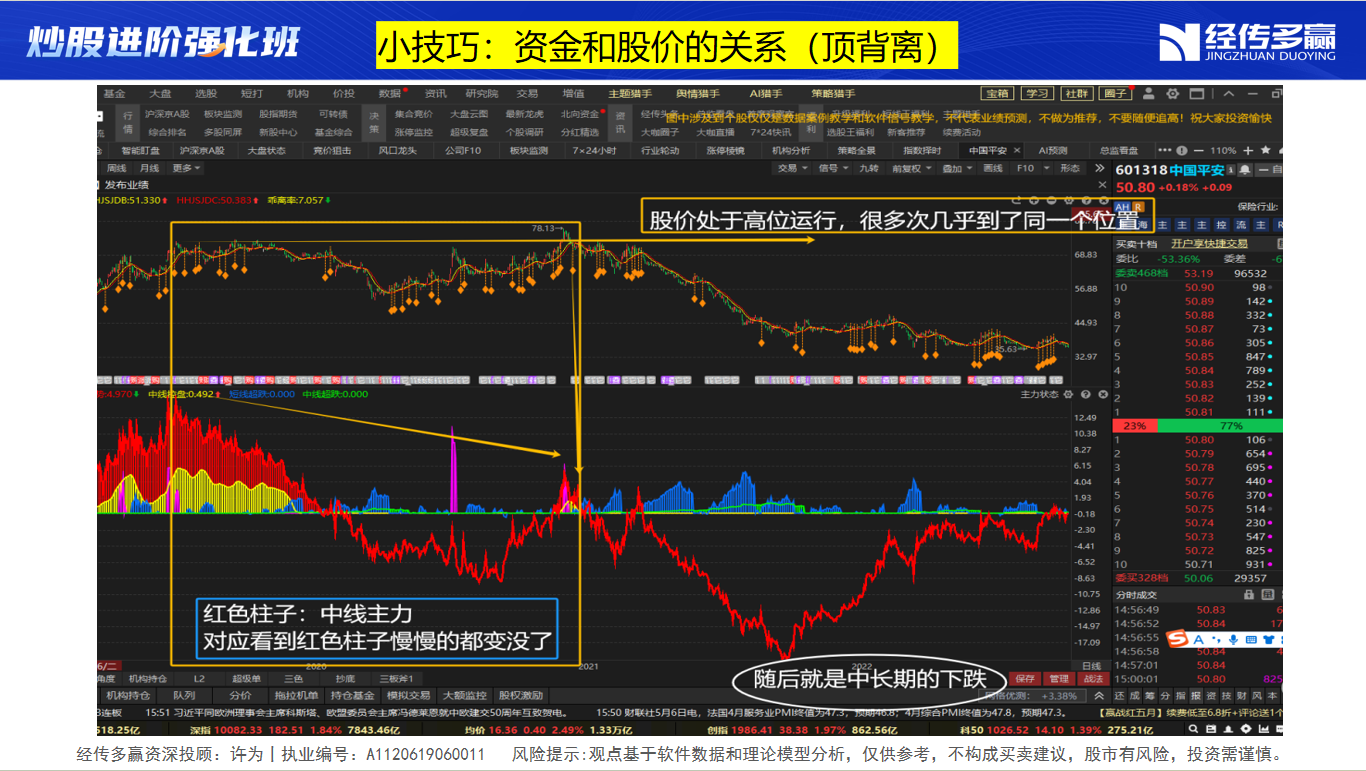Open 集合竞价 in decision toolbar
1366x771 pixels.
point(414,114)
